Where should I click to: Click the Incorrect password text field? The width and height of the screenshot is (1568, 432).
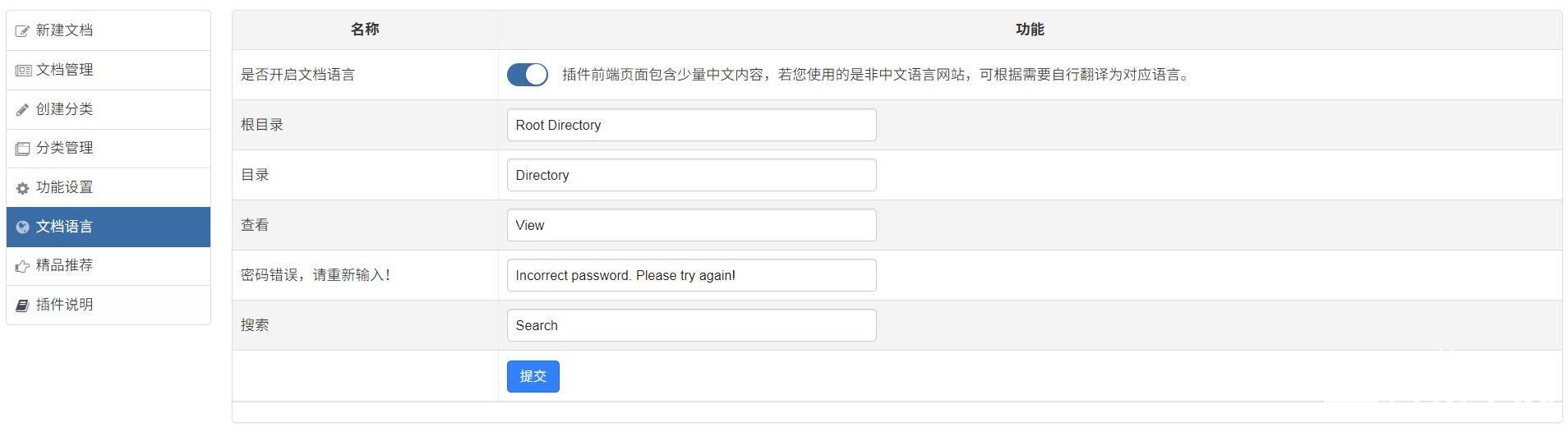[x=691, y=275]
